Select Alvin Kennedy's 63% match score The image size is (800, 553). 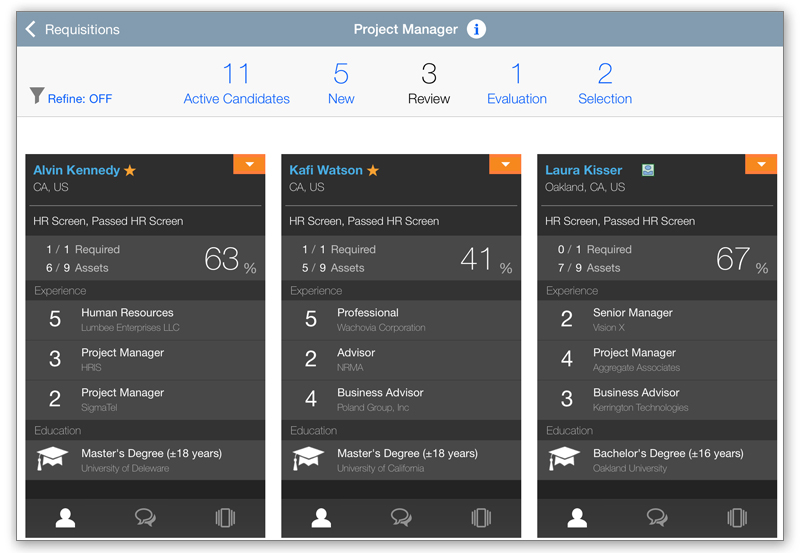[231, 259]
